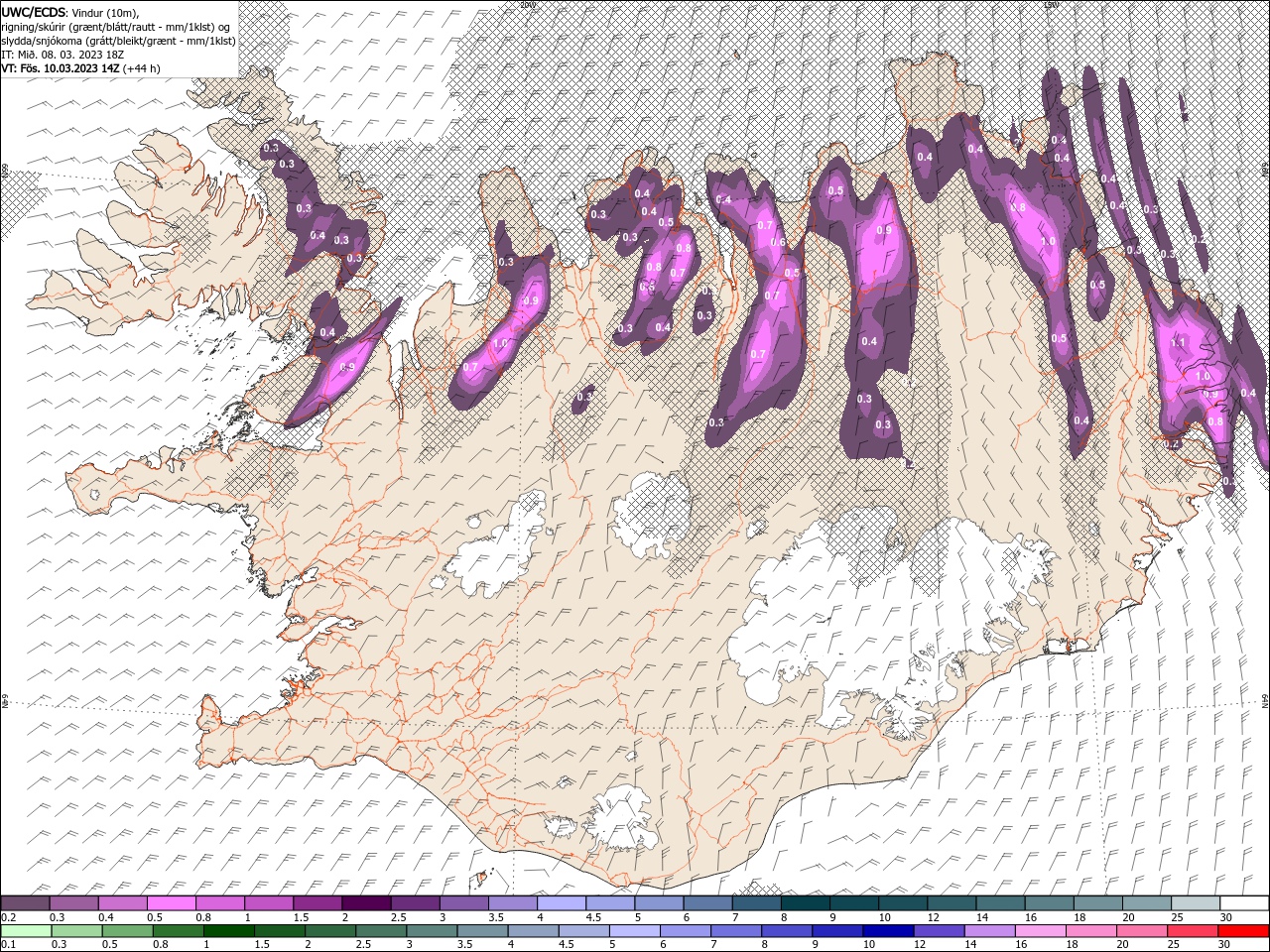Select the bright pink 0.5–0.8 upper legend swatch
Viewport: 1270px width, 952px height.
click(x=172, y=903)
